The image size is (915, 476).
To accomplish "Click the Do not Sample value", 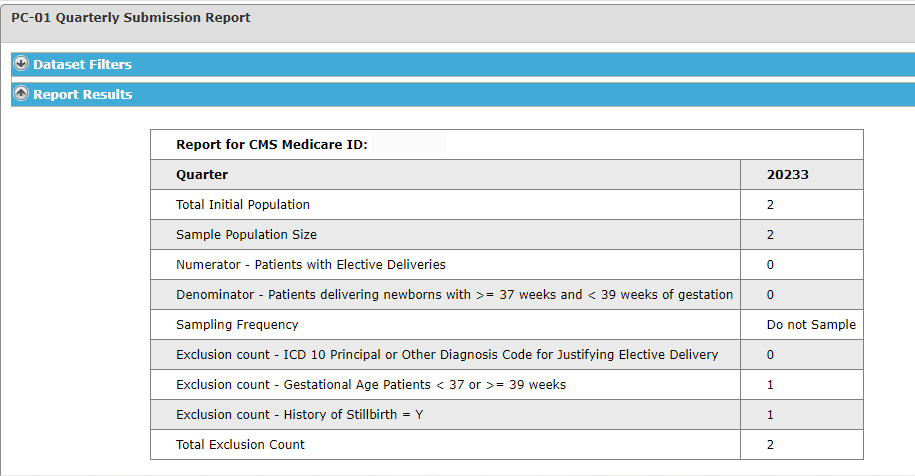I will click(811, 325).
